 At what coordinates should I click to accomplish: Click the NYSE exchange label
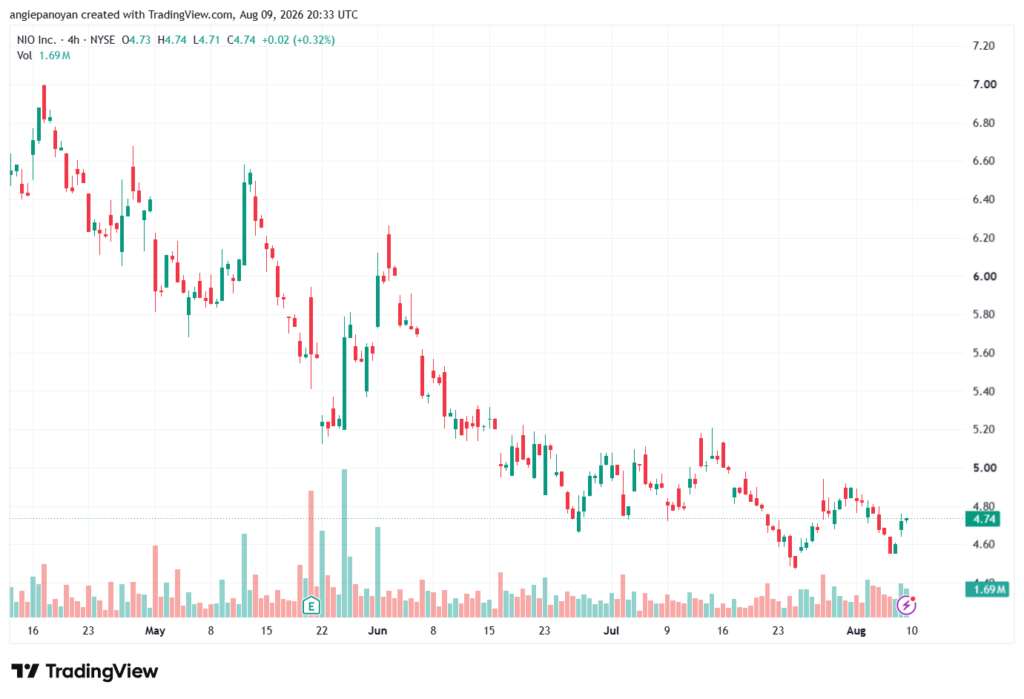[x=102, y=40]
